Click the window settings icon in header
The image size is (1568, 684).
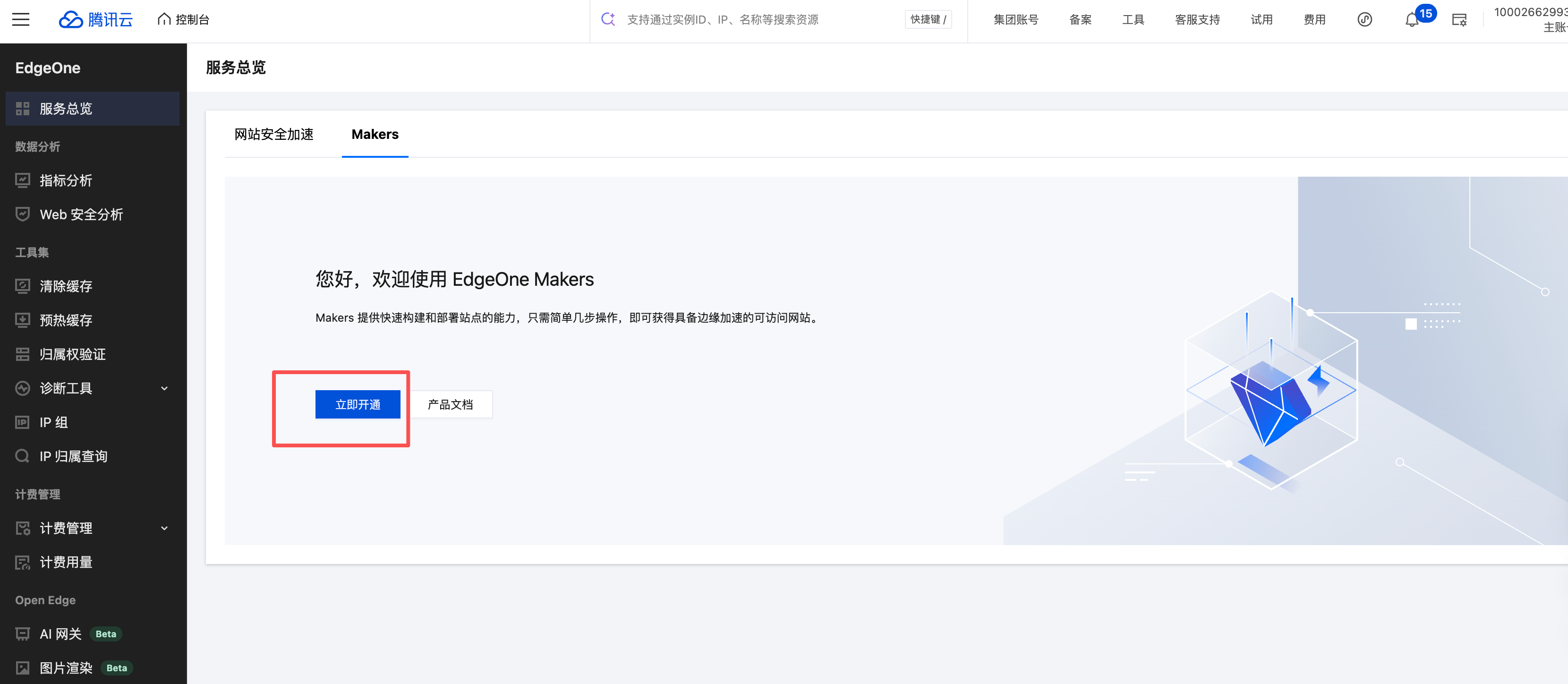click(1459, 20)
